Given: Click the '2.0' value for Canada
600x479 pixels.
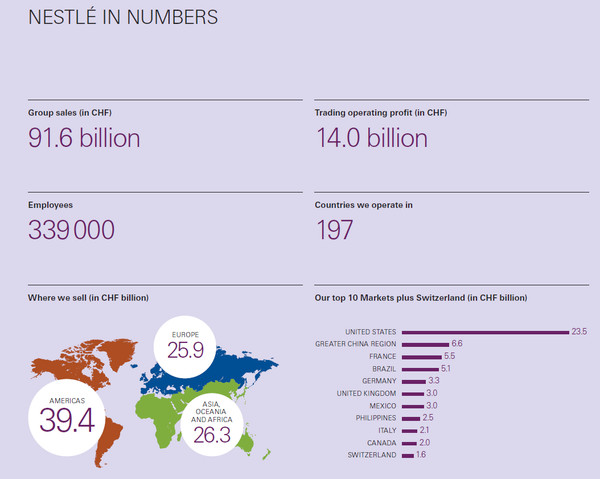Looking at the screenshot, I should [x=424, y=442].
